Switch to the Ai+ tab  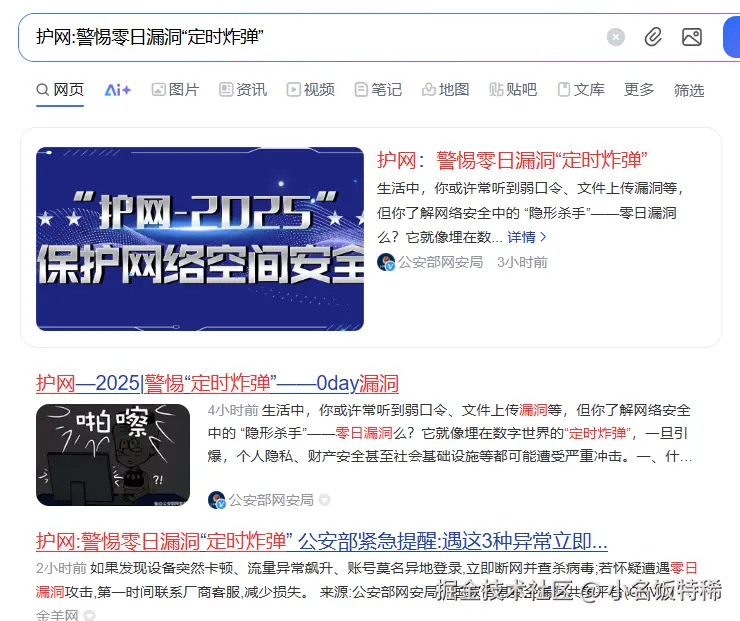[x=118, y=90]
